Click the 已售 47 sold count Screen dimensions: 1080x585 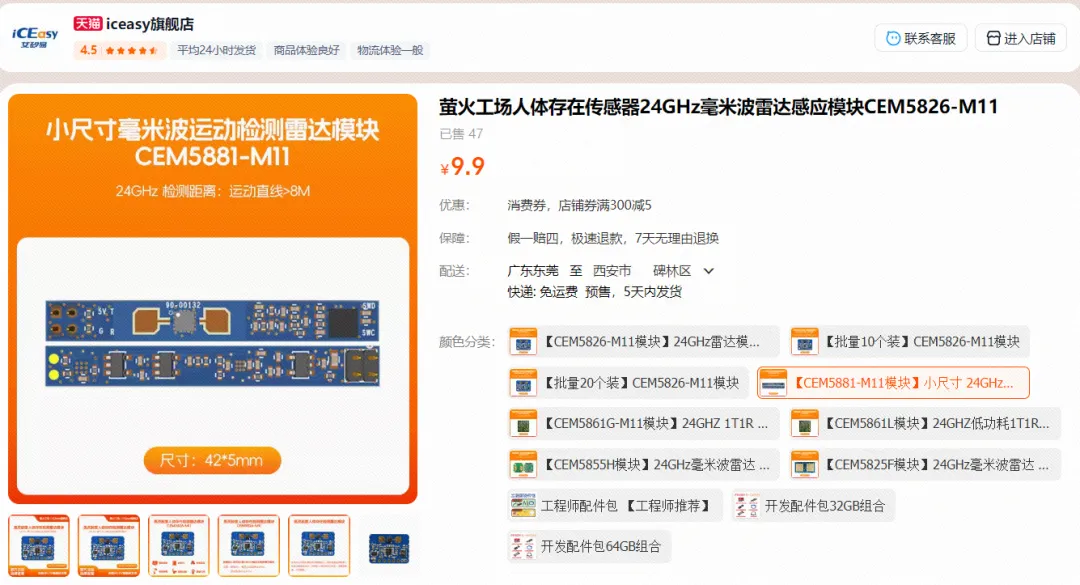pyautogui.click(x=461, y=134)
